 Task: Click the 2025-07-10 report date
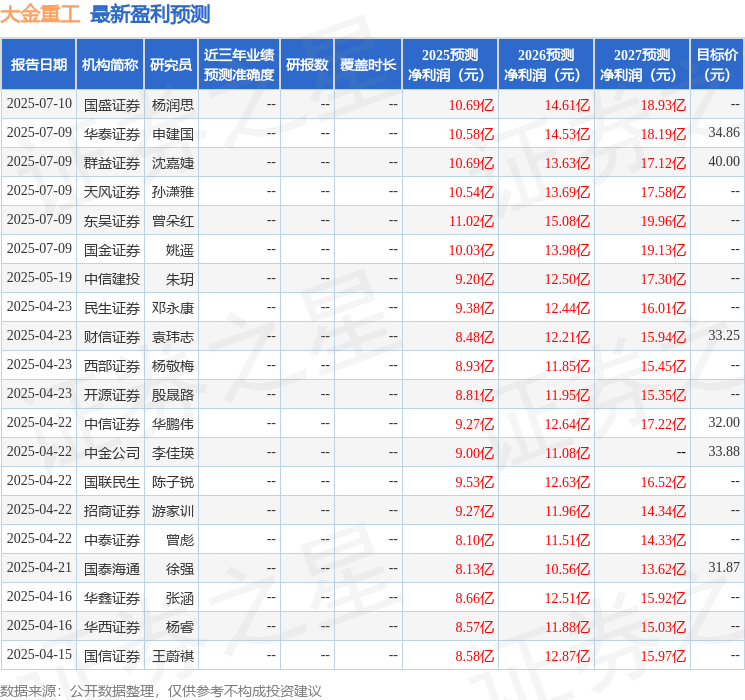[x=39, y=103]
